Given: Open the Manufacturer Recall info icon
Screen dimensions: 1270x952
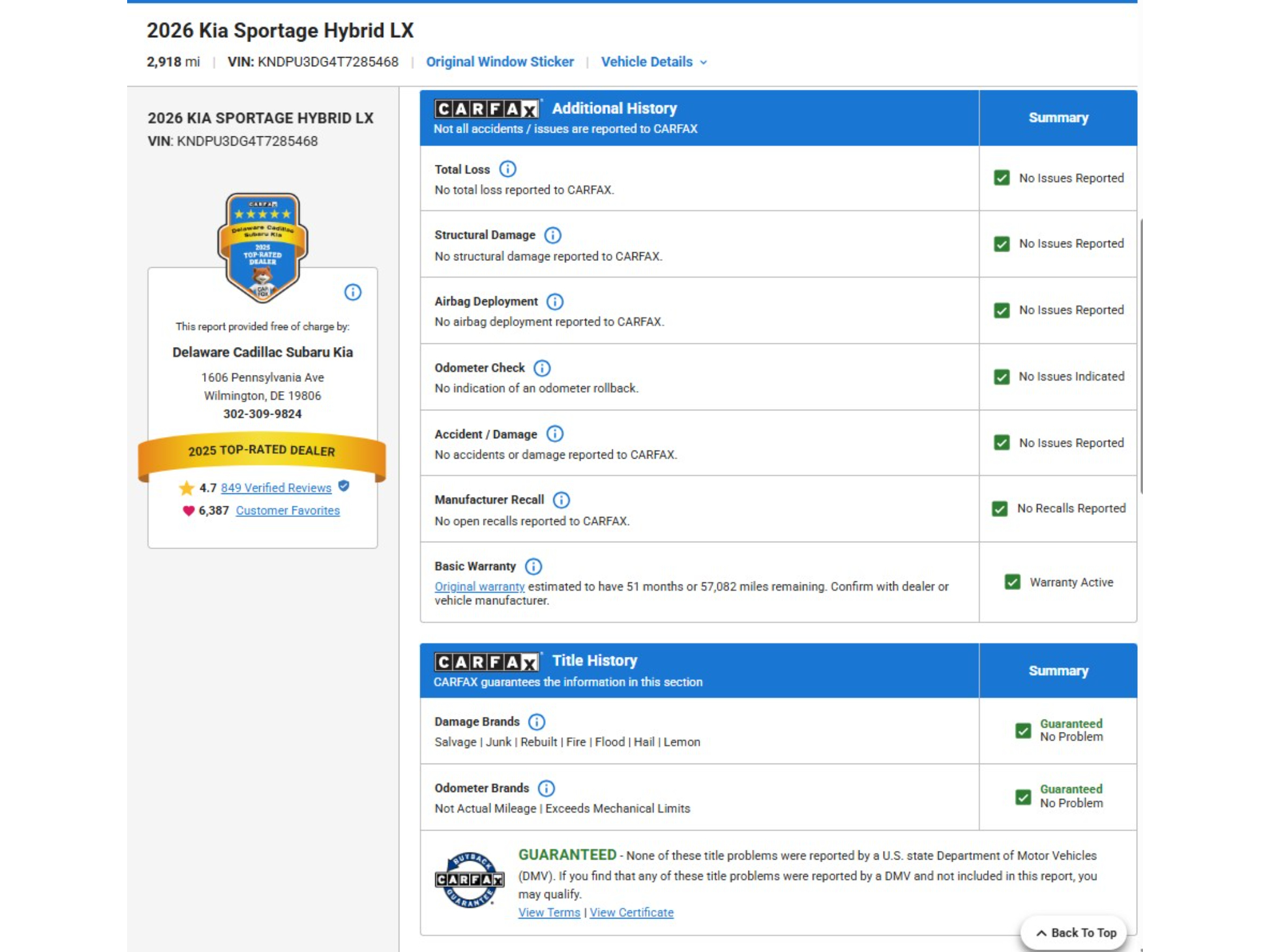Looking at the screenshot, I should 561,500.
